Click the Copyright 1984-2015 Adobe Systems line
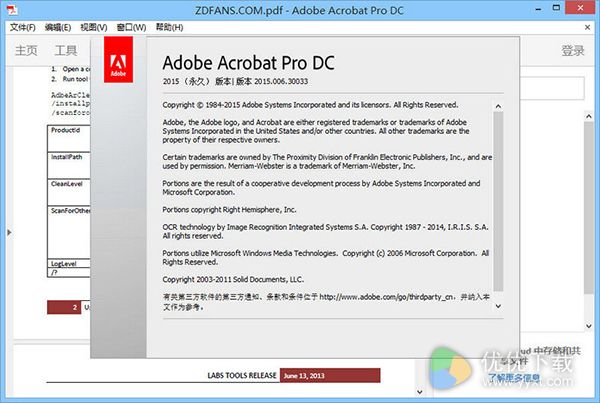Image resolution: width=600 pixels, height=403 pixels. pos(310,105)
